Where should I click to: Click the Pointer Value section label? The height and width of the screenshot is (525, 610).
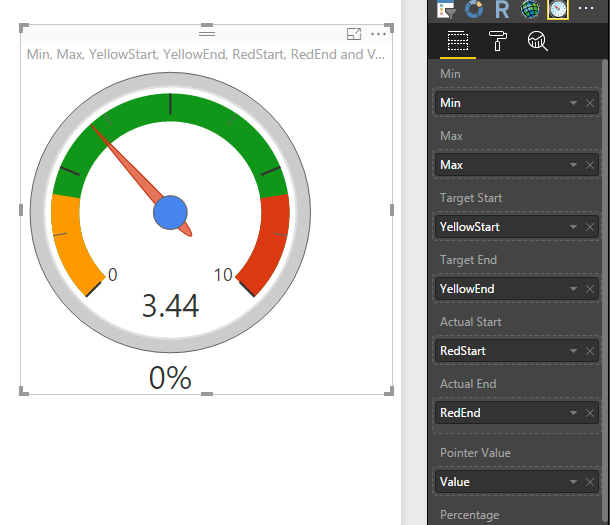pos(475,453)
